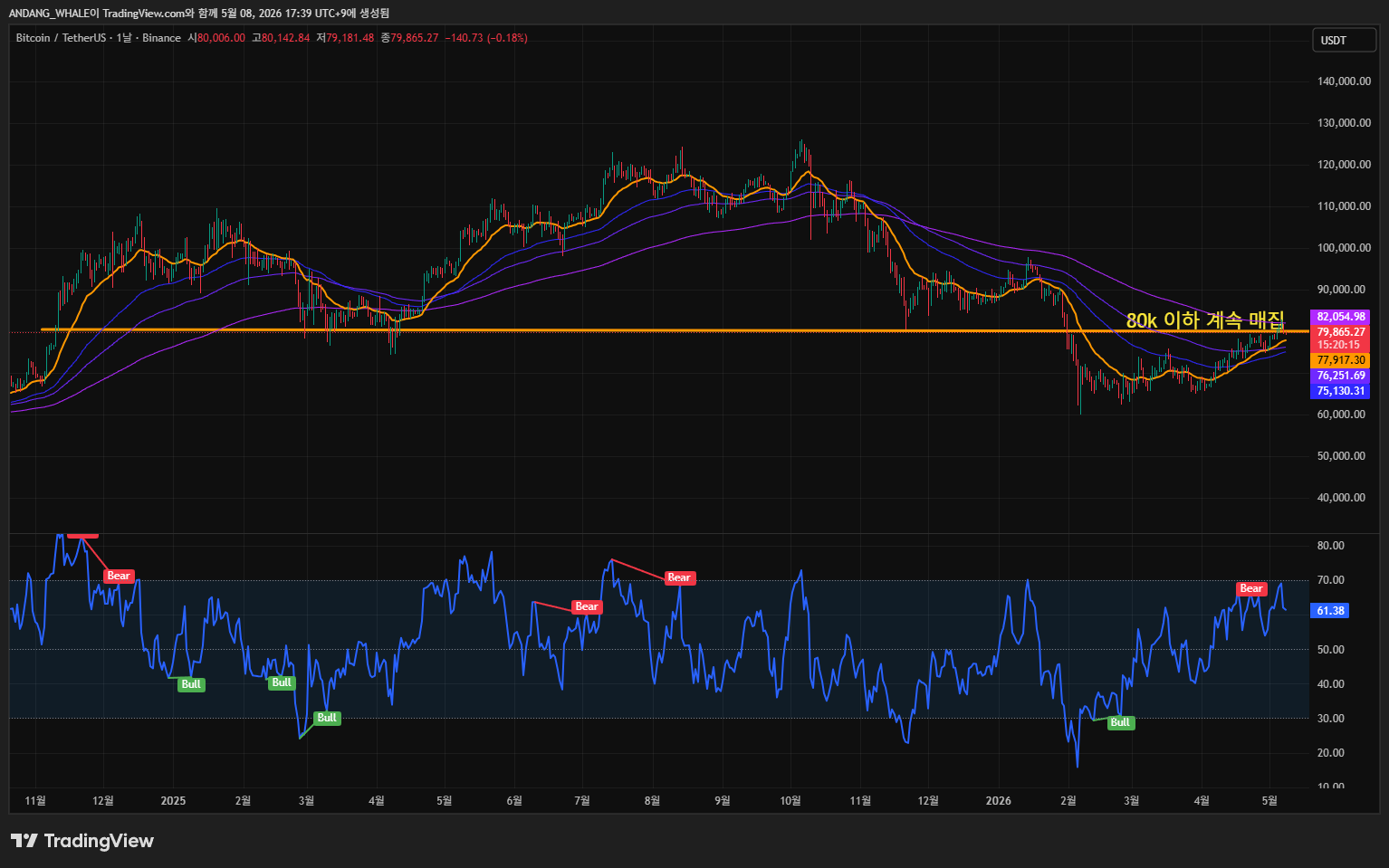The image size is (1389, 868).
Task: Click the Bull label from March 2025
Action: pyautogui.click(x=327, y=719)
